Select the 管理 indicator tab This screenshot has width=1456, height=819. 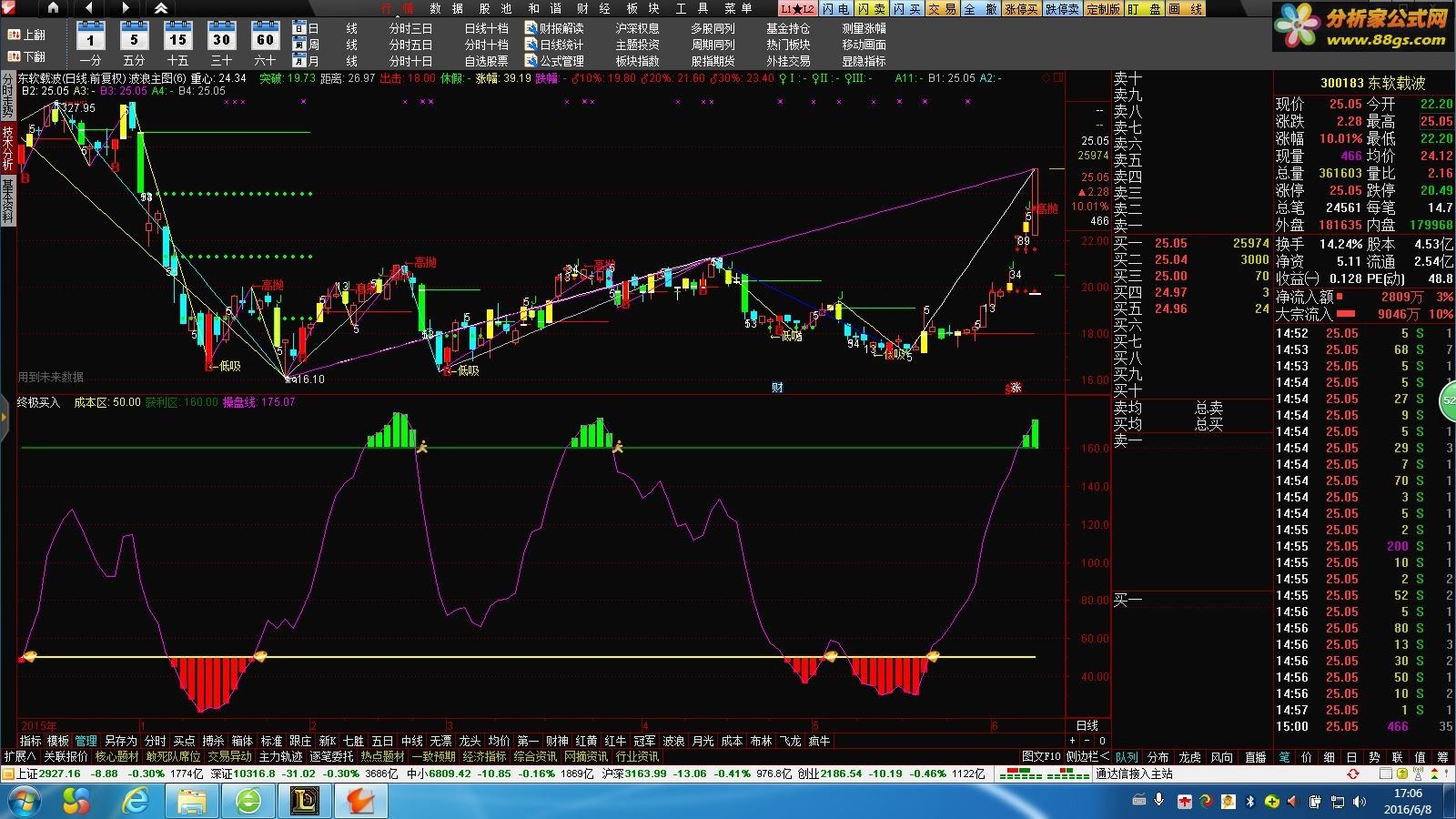pyautogui.click(x=86, y=741)
